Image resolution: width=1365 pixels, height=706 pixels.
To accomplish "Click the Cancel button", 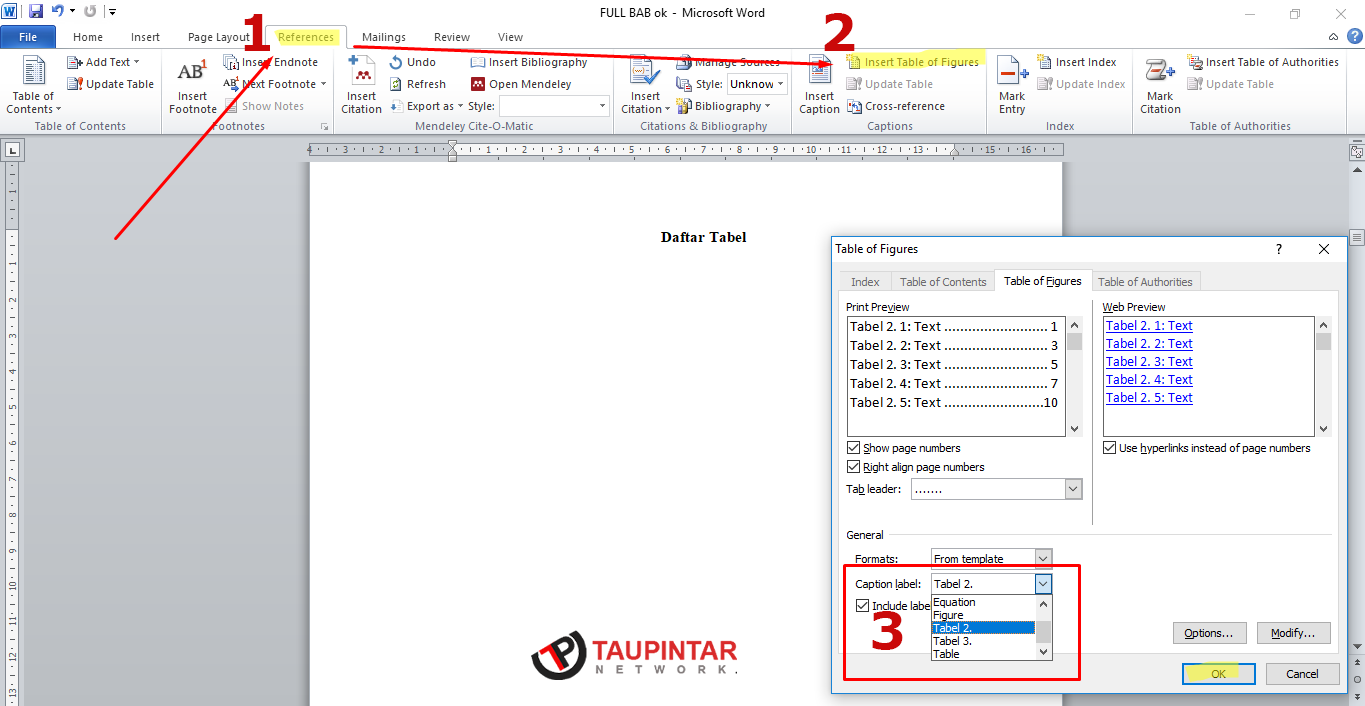I will 1302,674.
